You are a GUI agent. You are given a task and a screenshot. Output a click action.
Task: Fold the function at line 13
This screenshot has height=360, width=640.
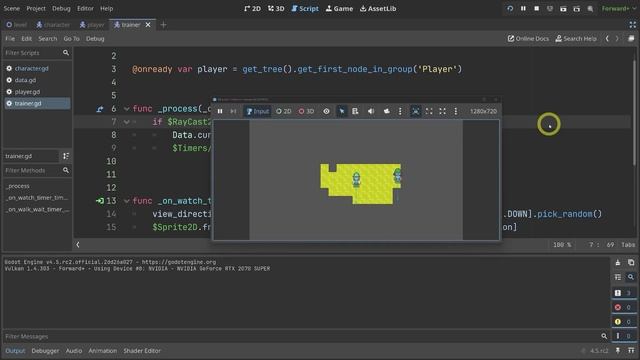(x=127, y=201)
